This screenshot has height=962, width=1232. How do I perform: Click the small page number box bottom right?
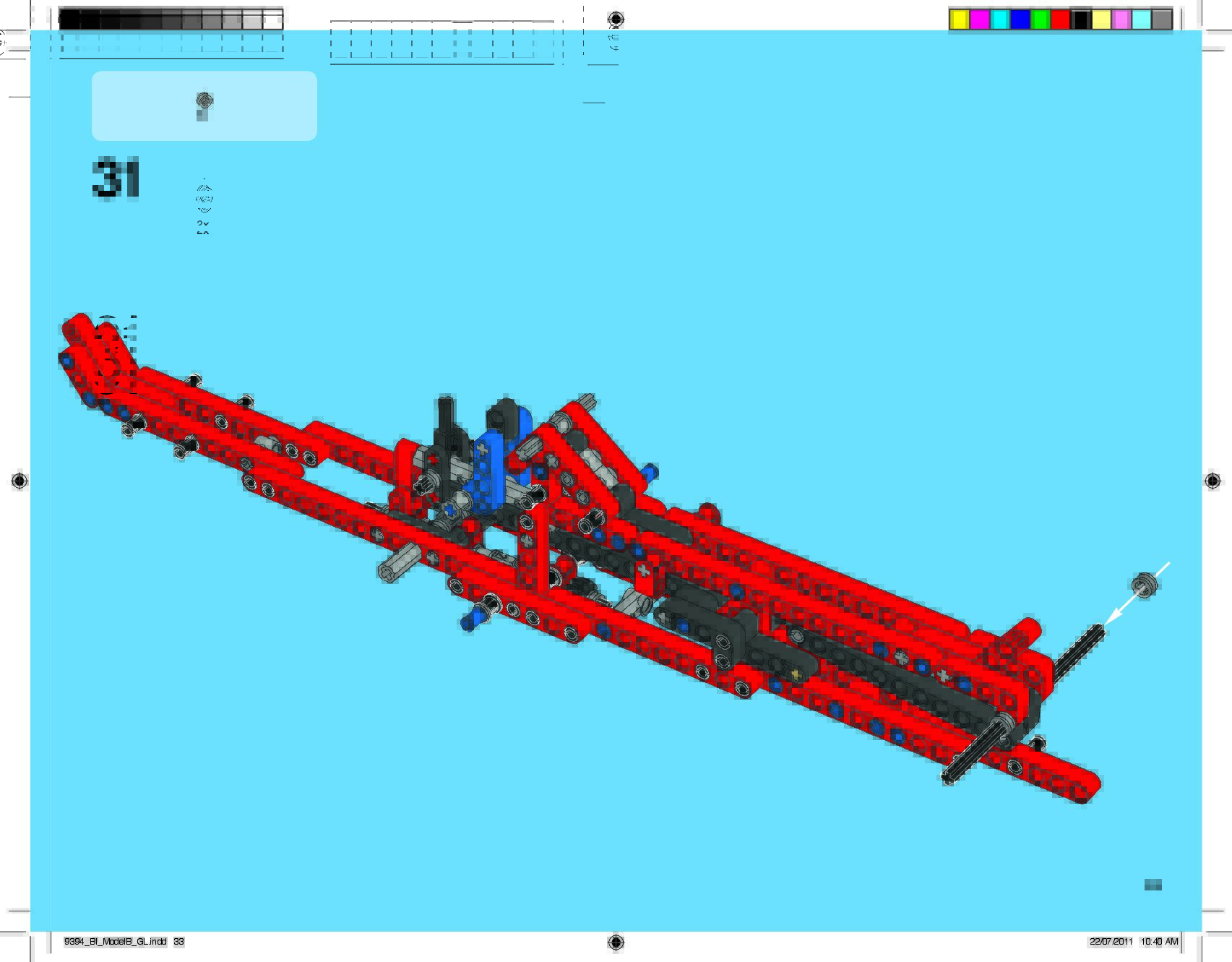tap(1153, 885)
